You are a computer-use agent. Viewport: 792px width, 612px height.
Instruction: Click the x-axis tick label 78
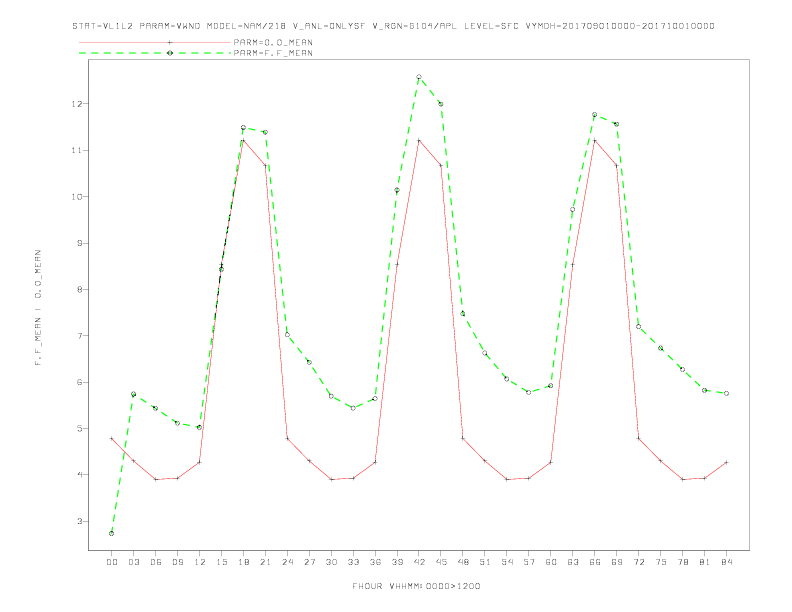click(x=683, y=562)
